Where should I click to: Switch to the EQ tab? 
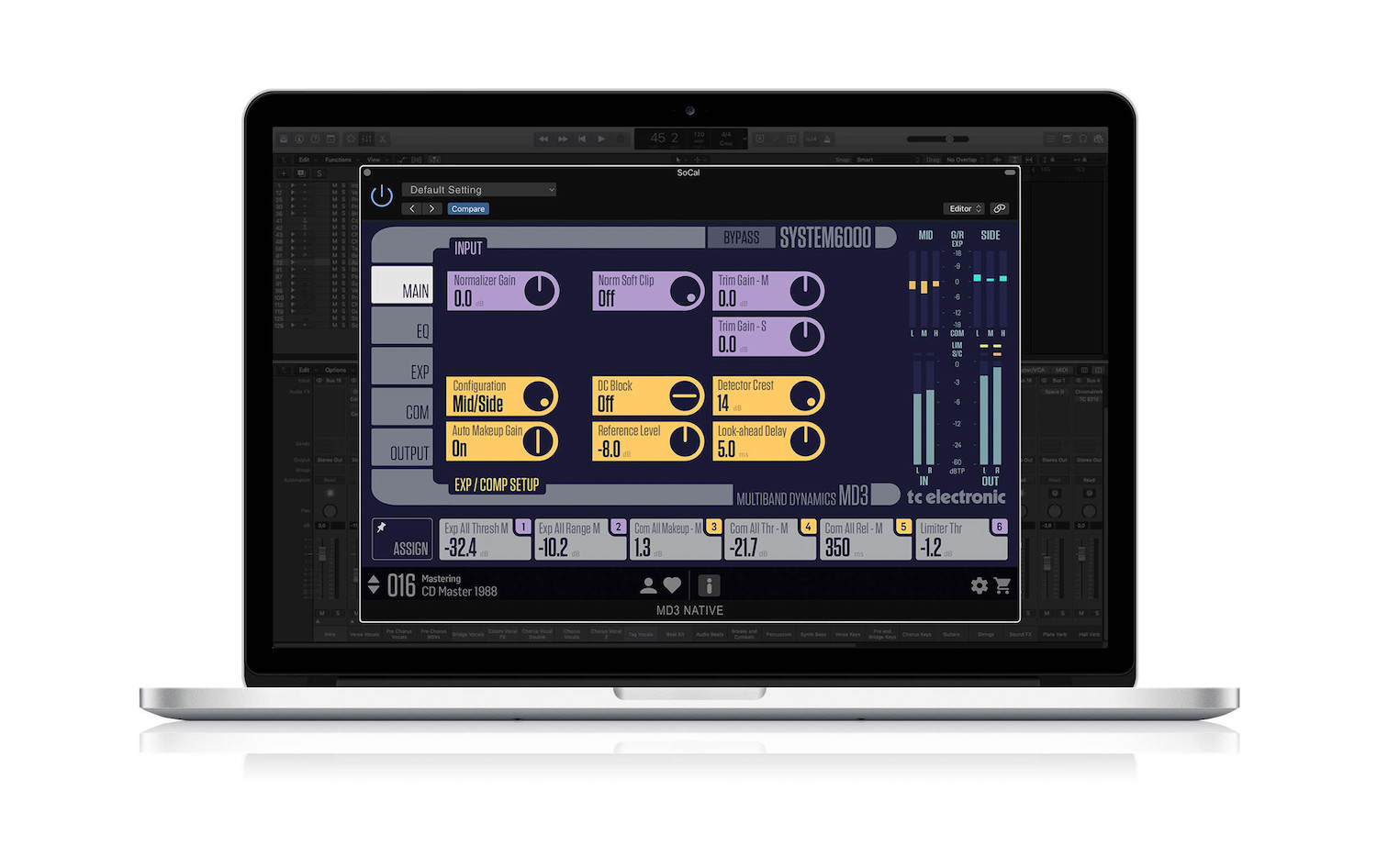[x=402, y=327]
